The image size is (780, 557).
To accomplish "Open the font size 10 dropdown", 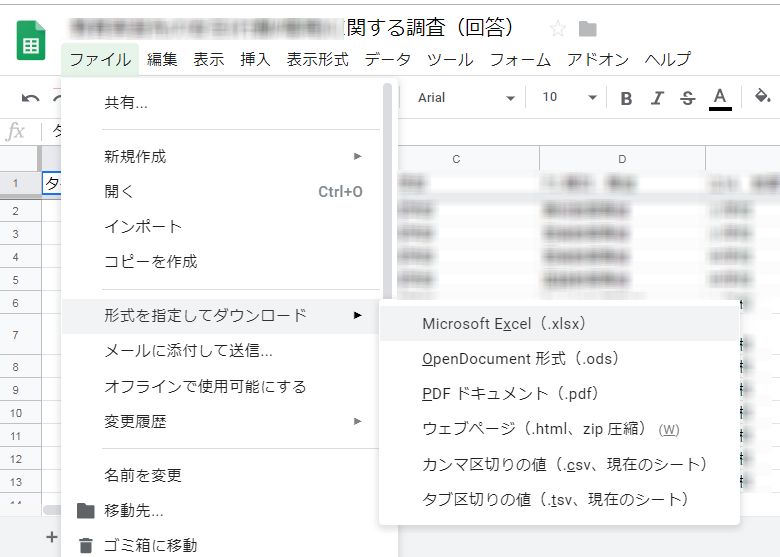I will (x=569, y=97).
